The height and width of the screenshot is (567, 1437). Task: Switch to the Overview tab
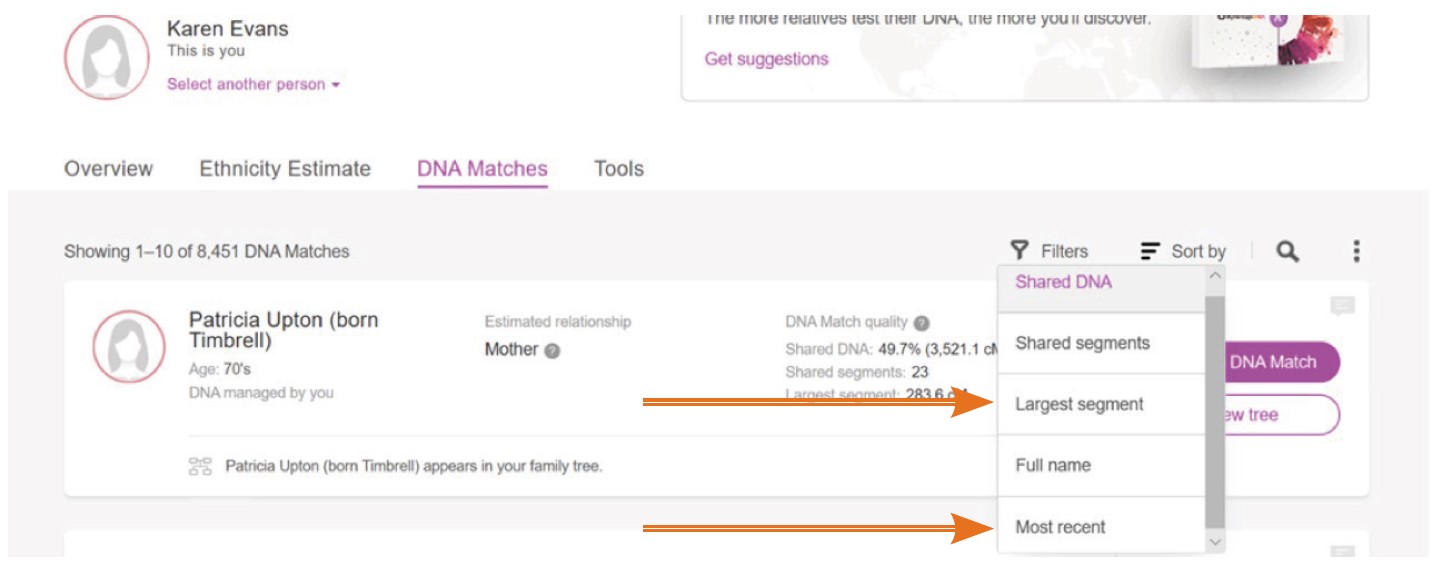(x=108, y=169)
